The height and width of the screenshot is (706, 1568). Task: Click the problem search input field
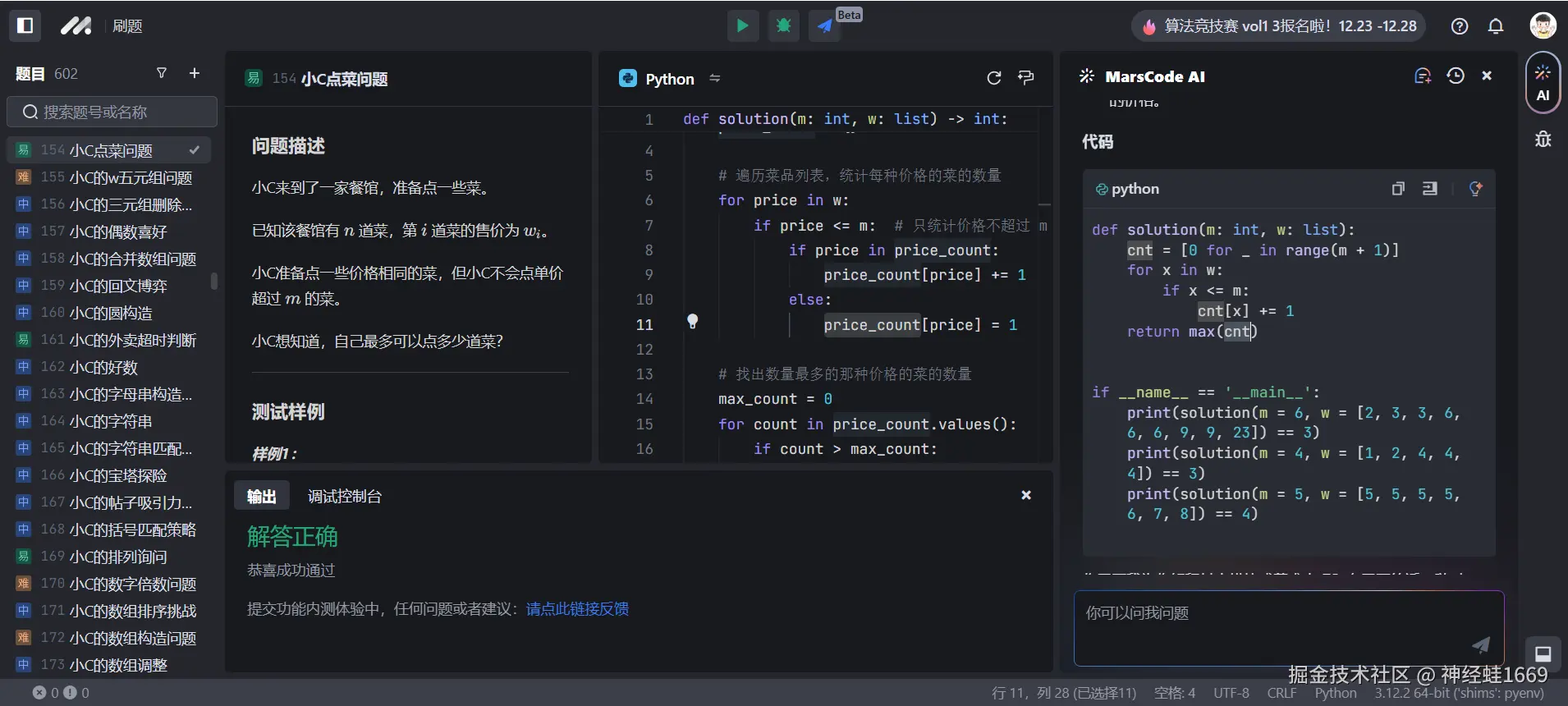[x=112, y=112]
